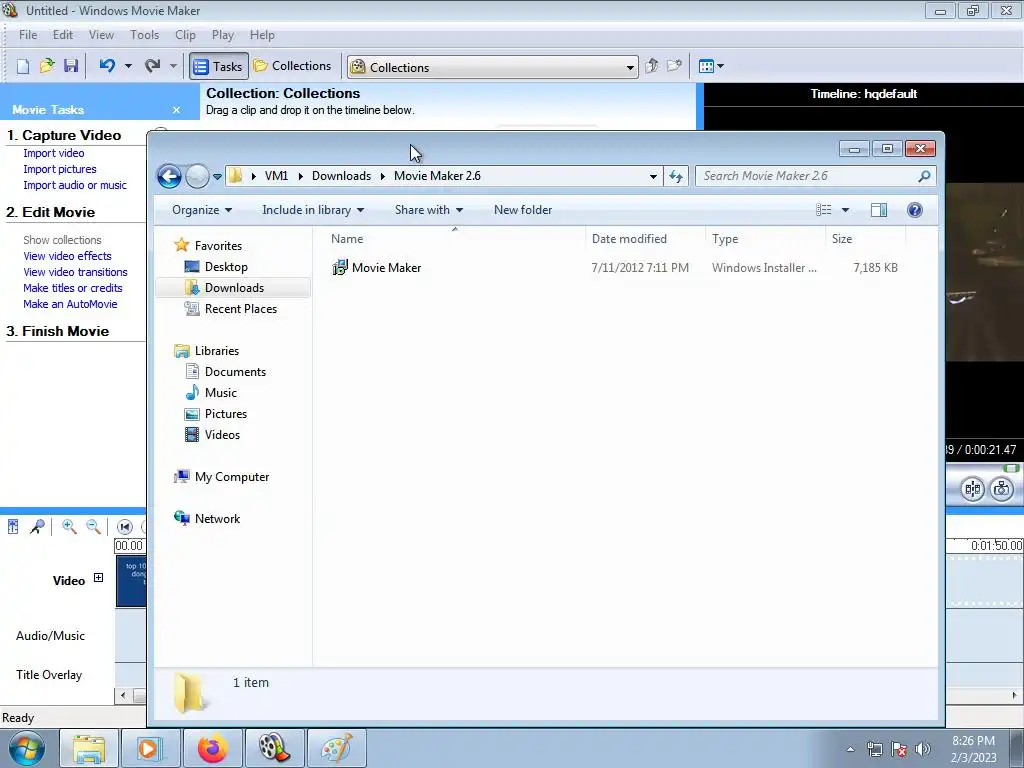
Task: Click the New Project icon in Movie Maker toolbar
Action: [23, 66]
